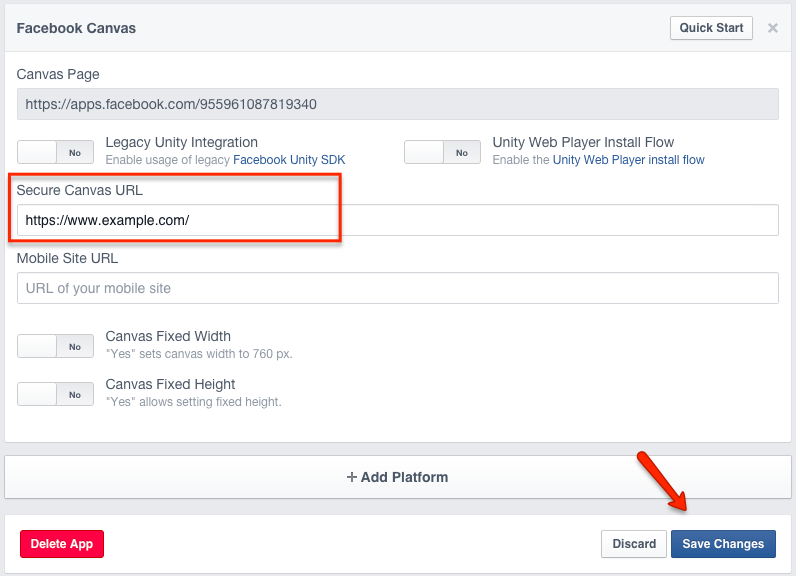
Task: Open the Facebook Unity SDK link
Action: coord(289,160)
